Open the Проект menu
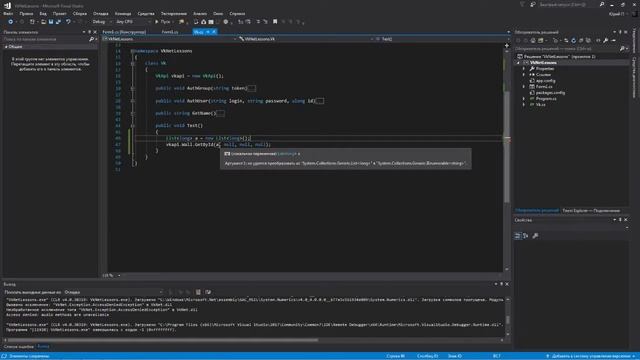The height and width of the screenshot is (360, 640). (60, 13)
